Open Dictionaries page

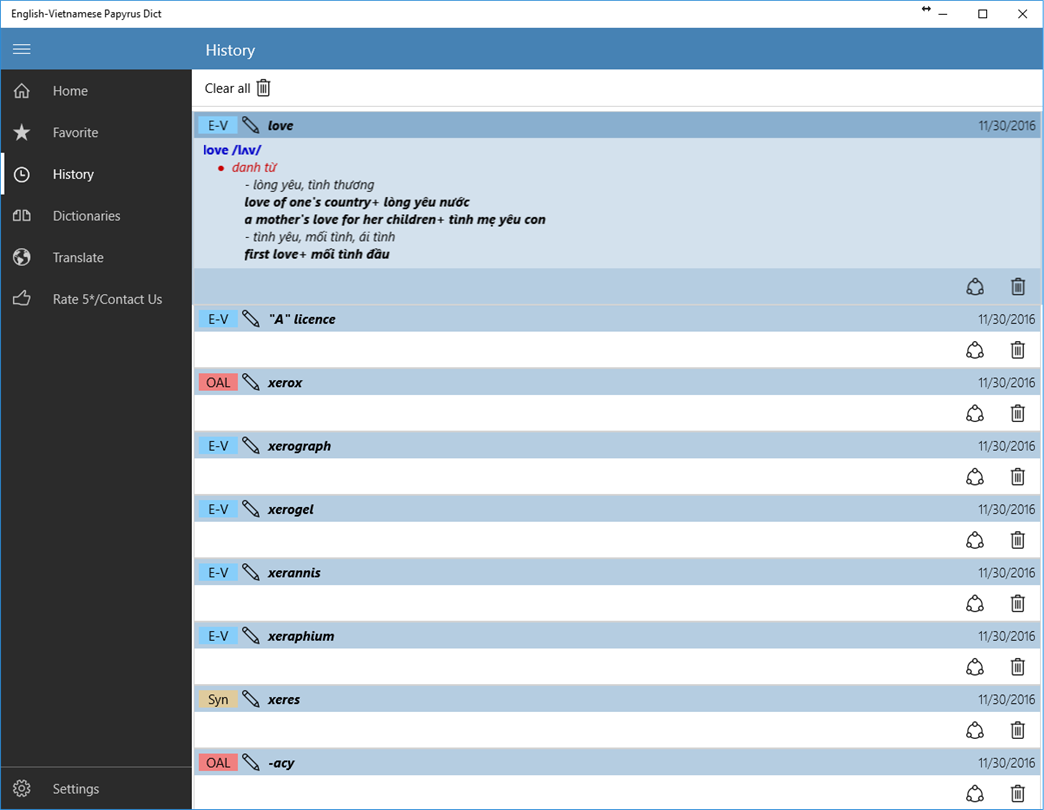point(96,216)
